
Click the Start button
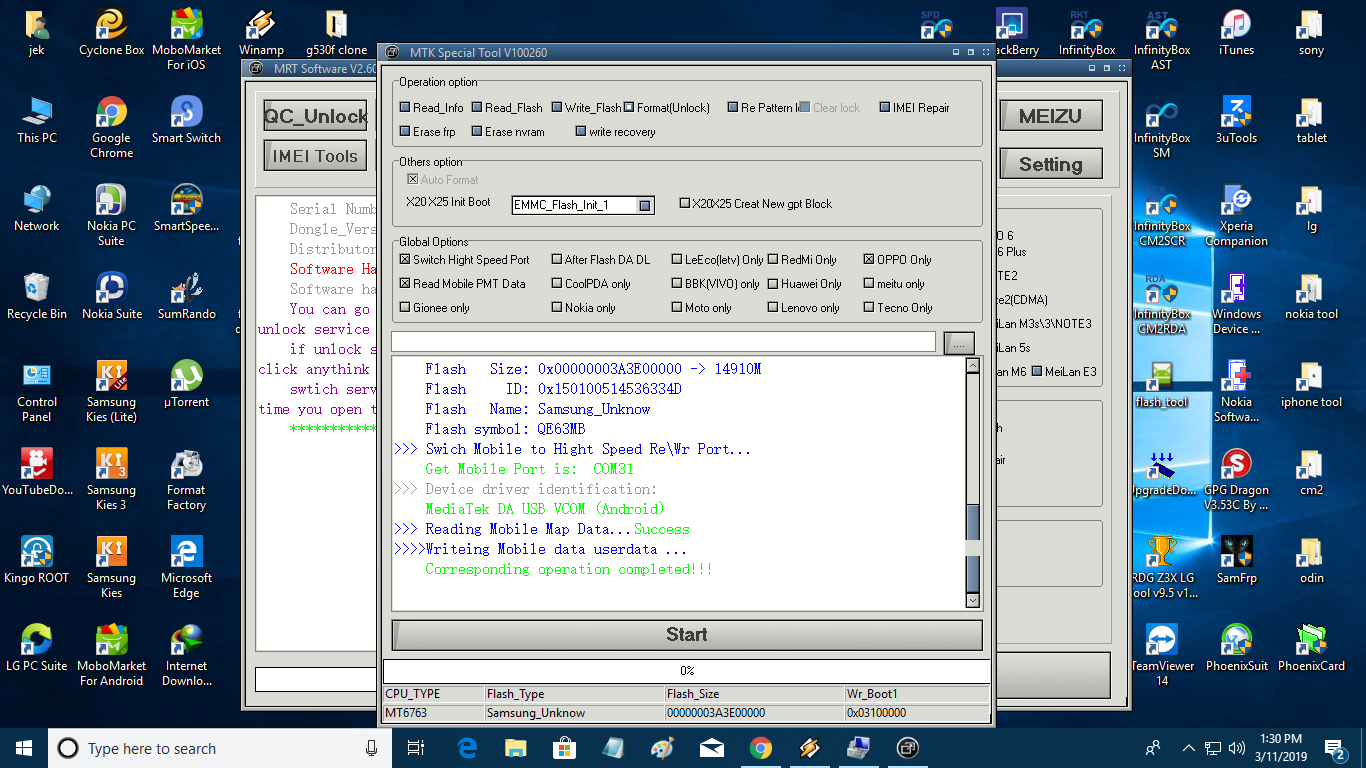(687, 635)
